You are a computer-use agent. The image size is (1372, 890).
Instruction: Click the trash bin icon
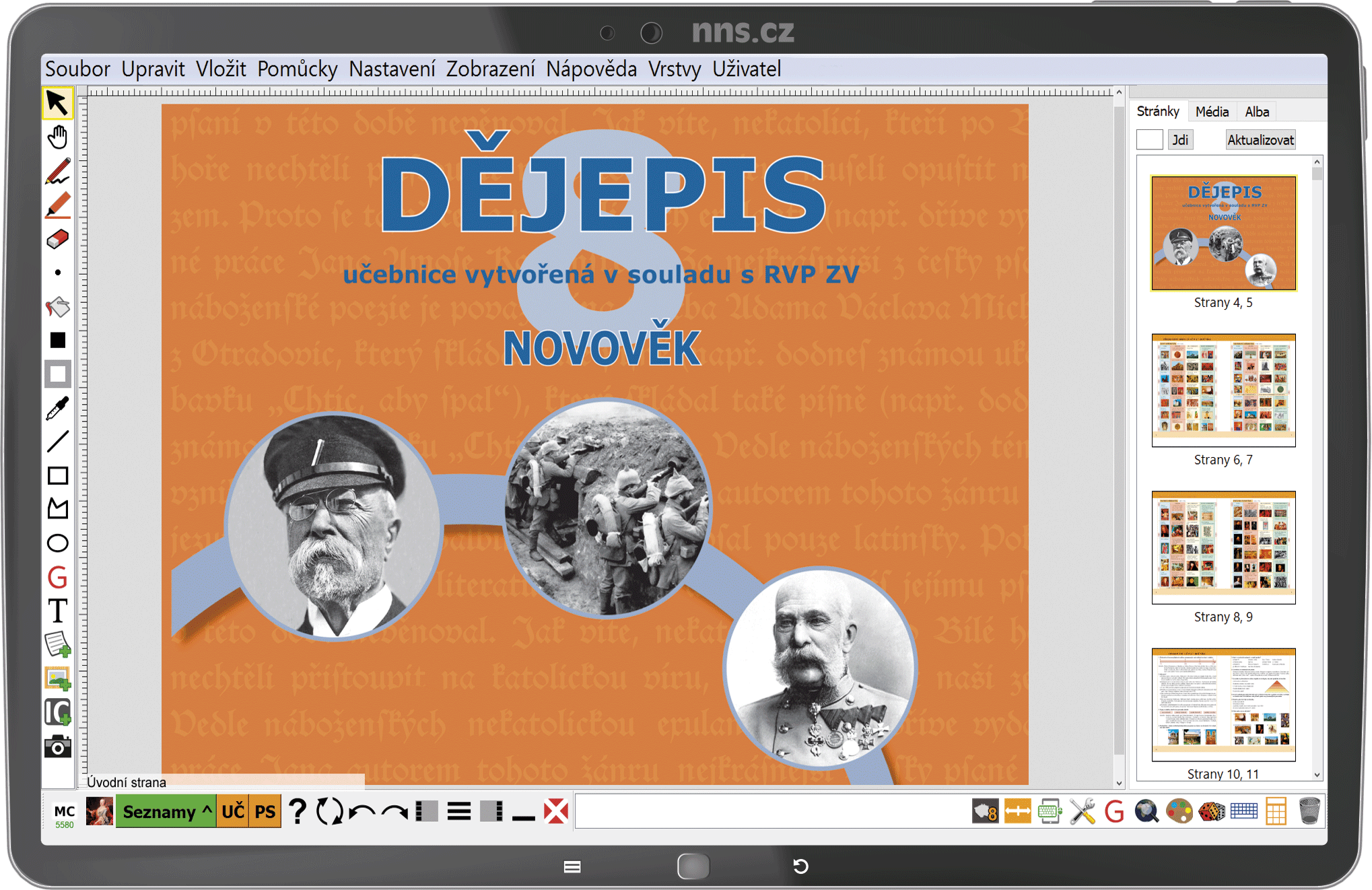pos(1309,811)
